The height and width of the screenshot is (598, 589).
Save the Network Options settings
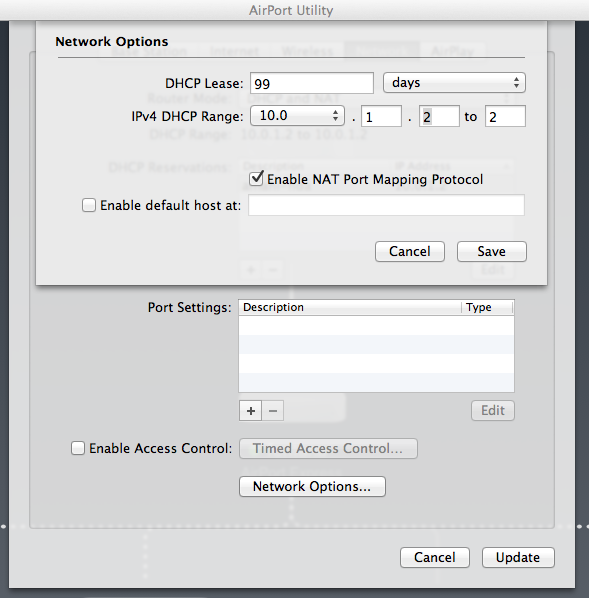click(x=492, y=251)
